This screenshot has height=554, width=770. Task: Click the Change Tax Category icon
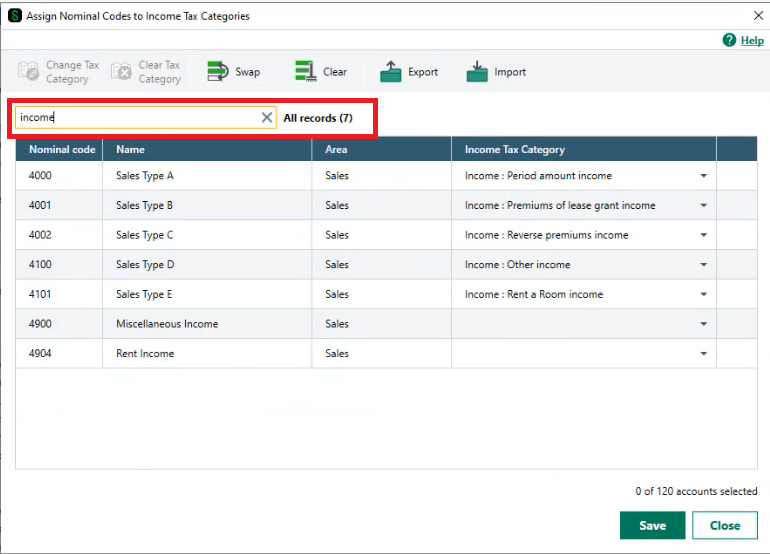click(28, 72)
